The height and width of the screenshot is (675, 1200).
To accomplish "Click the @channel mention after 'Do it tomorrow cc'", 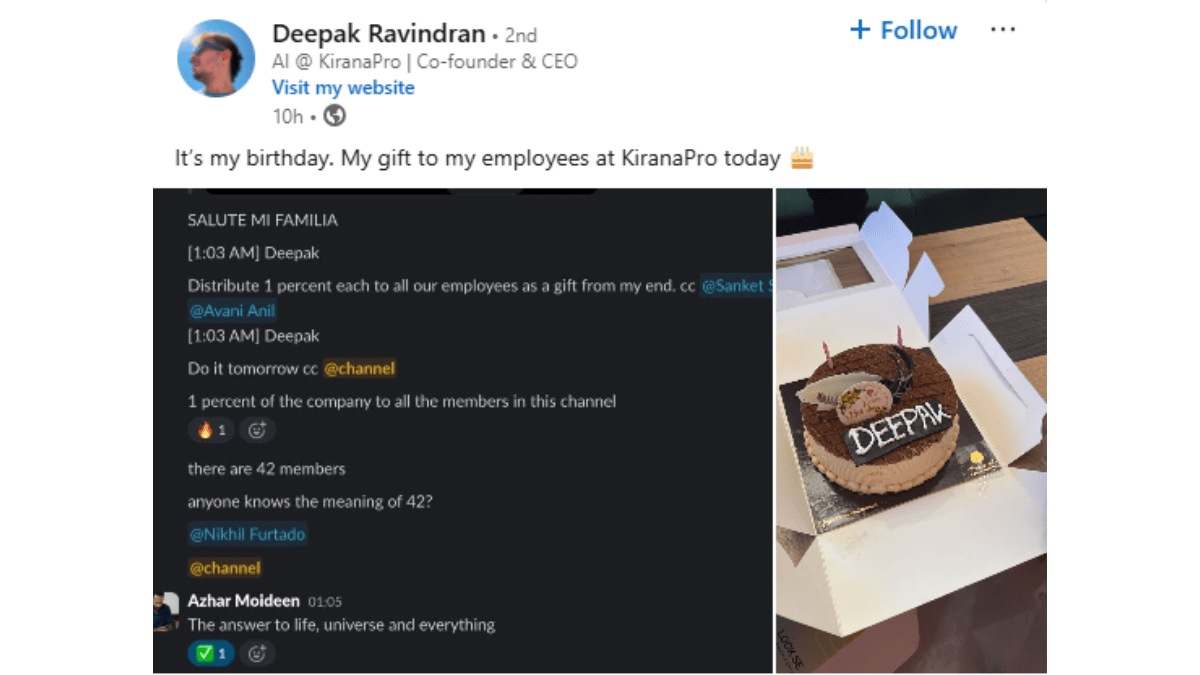I will pos(359,368).
